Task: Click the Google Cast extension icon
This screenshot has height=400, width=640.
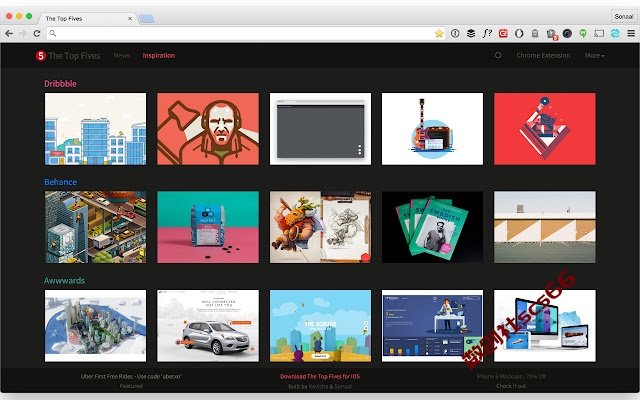Action: pyautogui.click(x=599, y=33)
